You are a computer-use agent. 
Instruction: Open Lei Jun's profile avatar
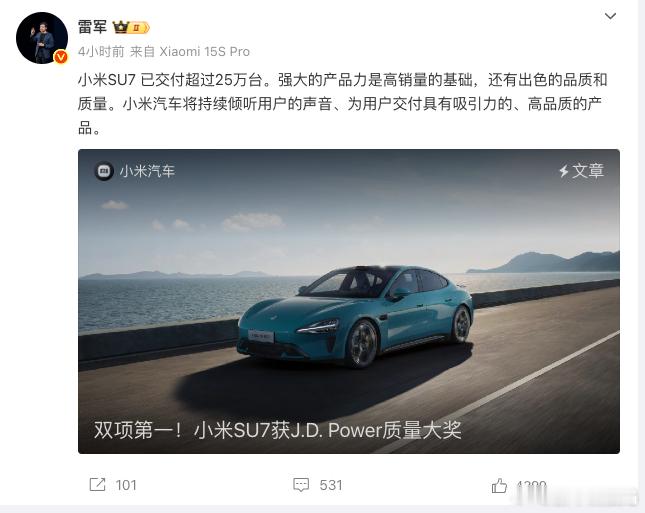[42, 38]
